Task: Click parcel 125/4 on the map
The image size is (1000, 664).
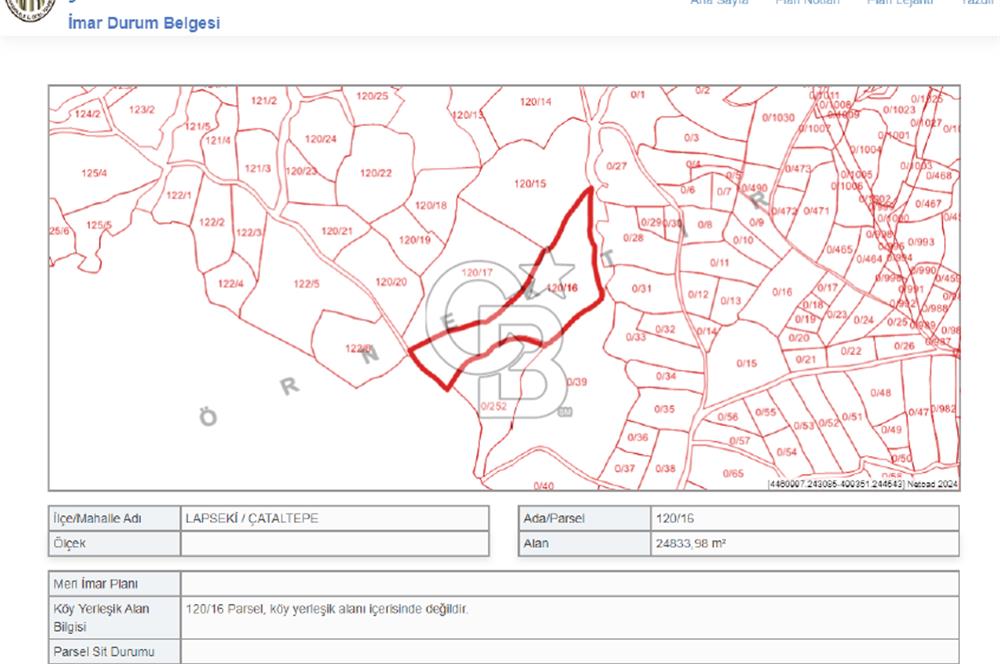Action: [94, 173]
